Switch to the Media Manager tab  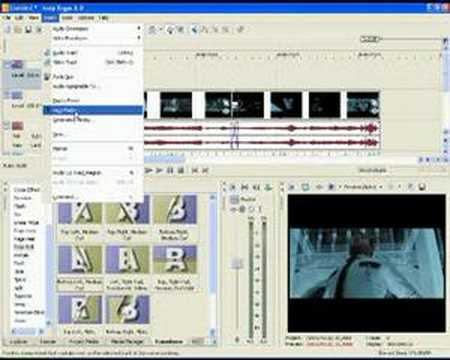[x=127, y=342]
